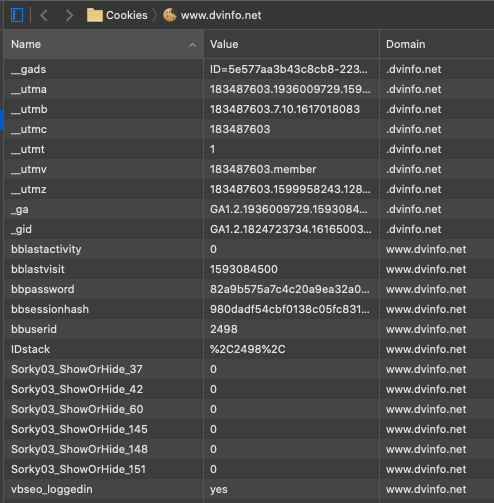Click the value 1593084500
Screen dimensions: 494x503
[x=244, y=269]
